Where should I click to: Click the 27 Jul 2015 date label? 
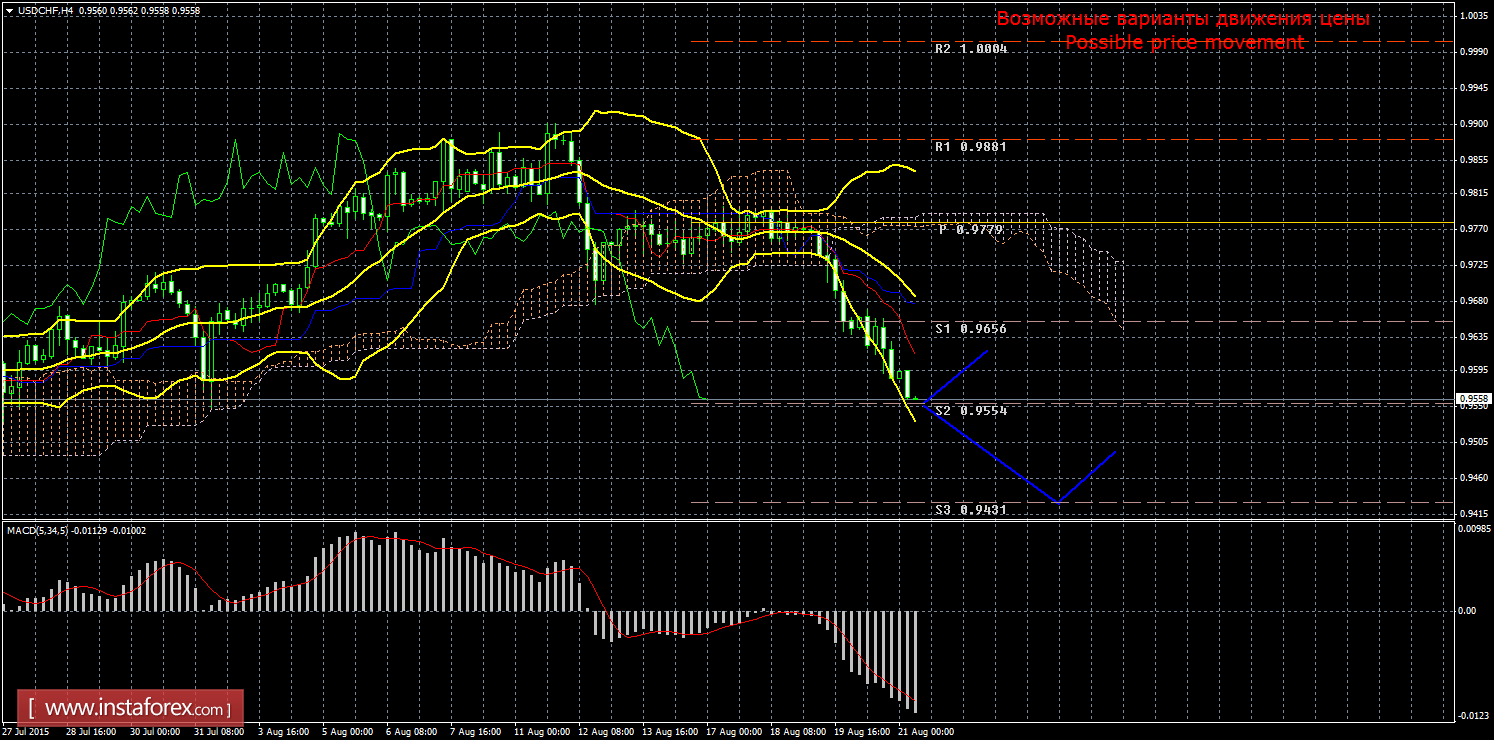27,732
